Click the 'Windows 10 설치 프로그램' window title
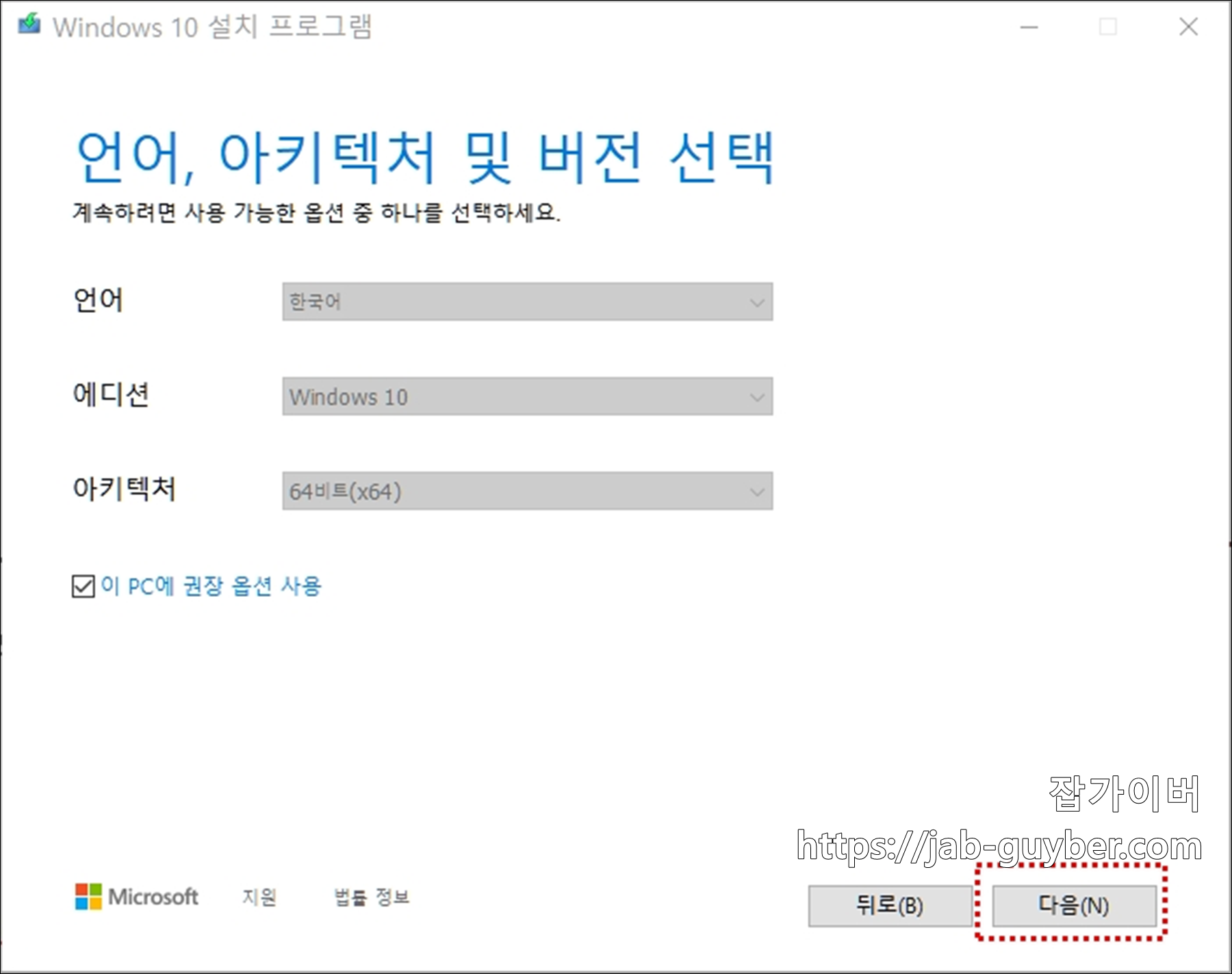 pos(212,27)
